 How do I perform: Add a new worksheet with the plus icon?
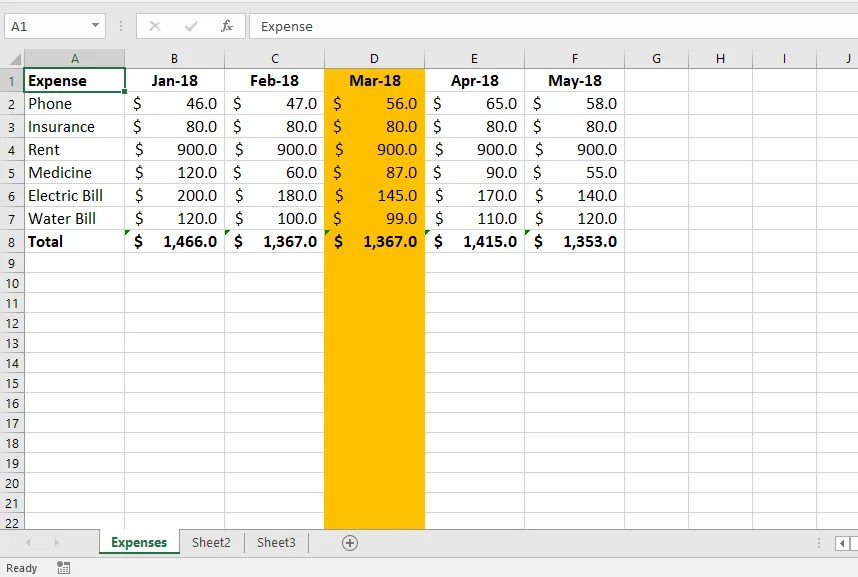pyautogui.click(x=350, y=542)
